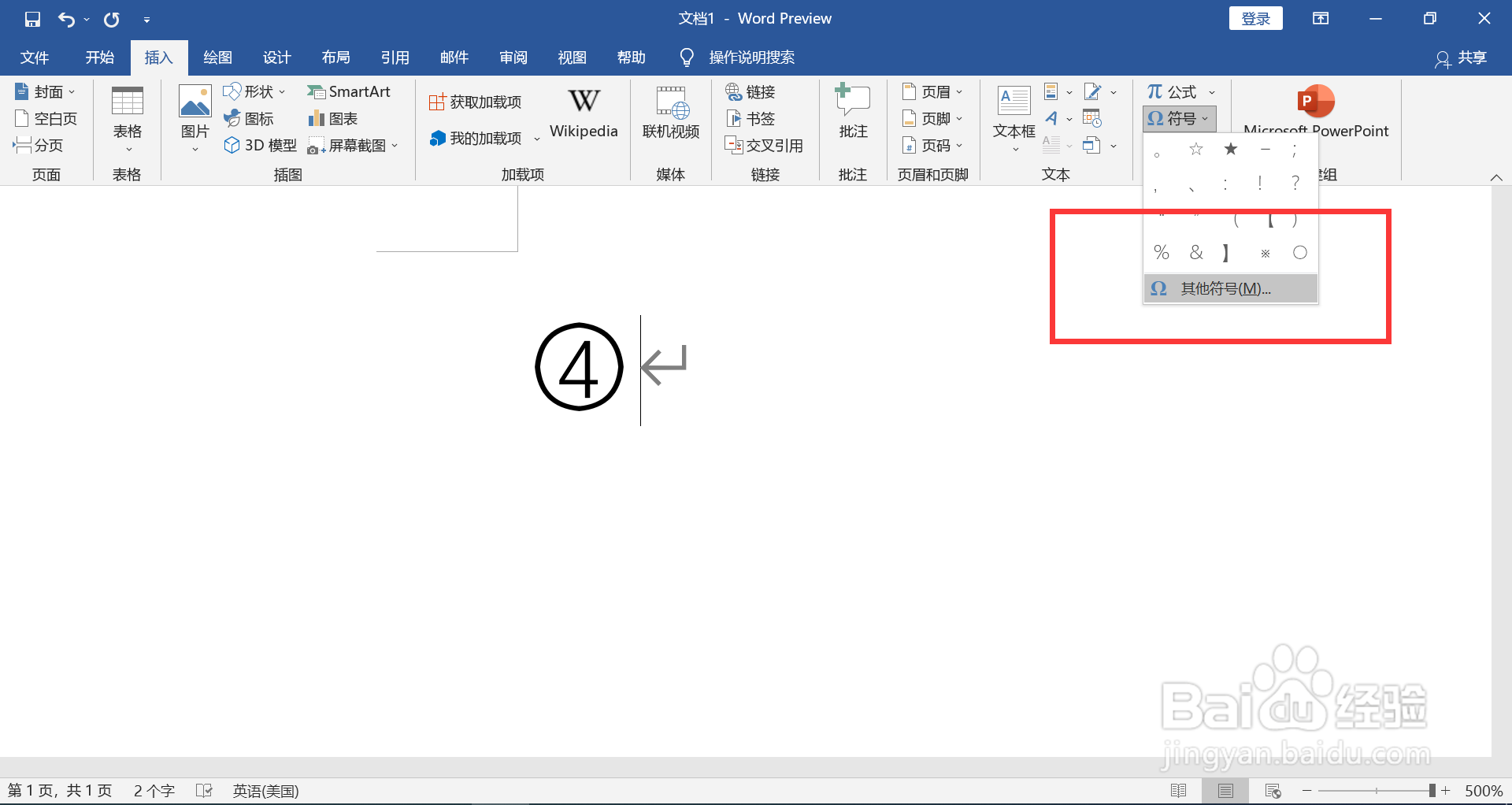Toggle the Web layout view
The image size is (1512, 805).
(x=1273, y=790)
